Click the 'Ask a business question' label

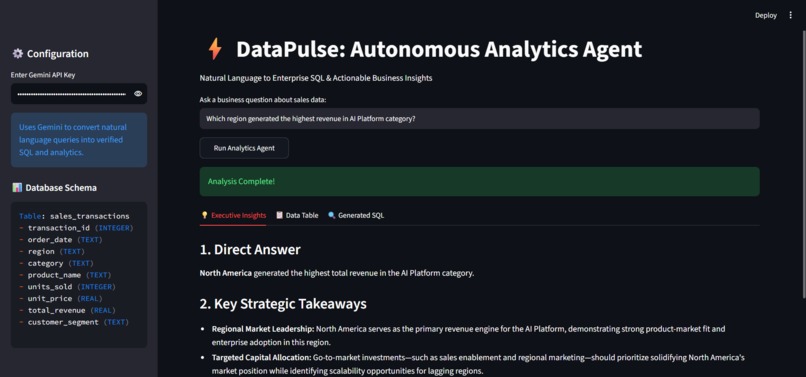[263, 100]
